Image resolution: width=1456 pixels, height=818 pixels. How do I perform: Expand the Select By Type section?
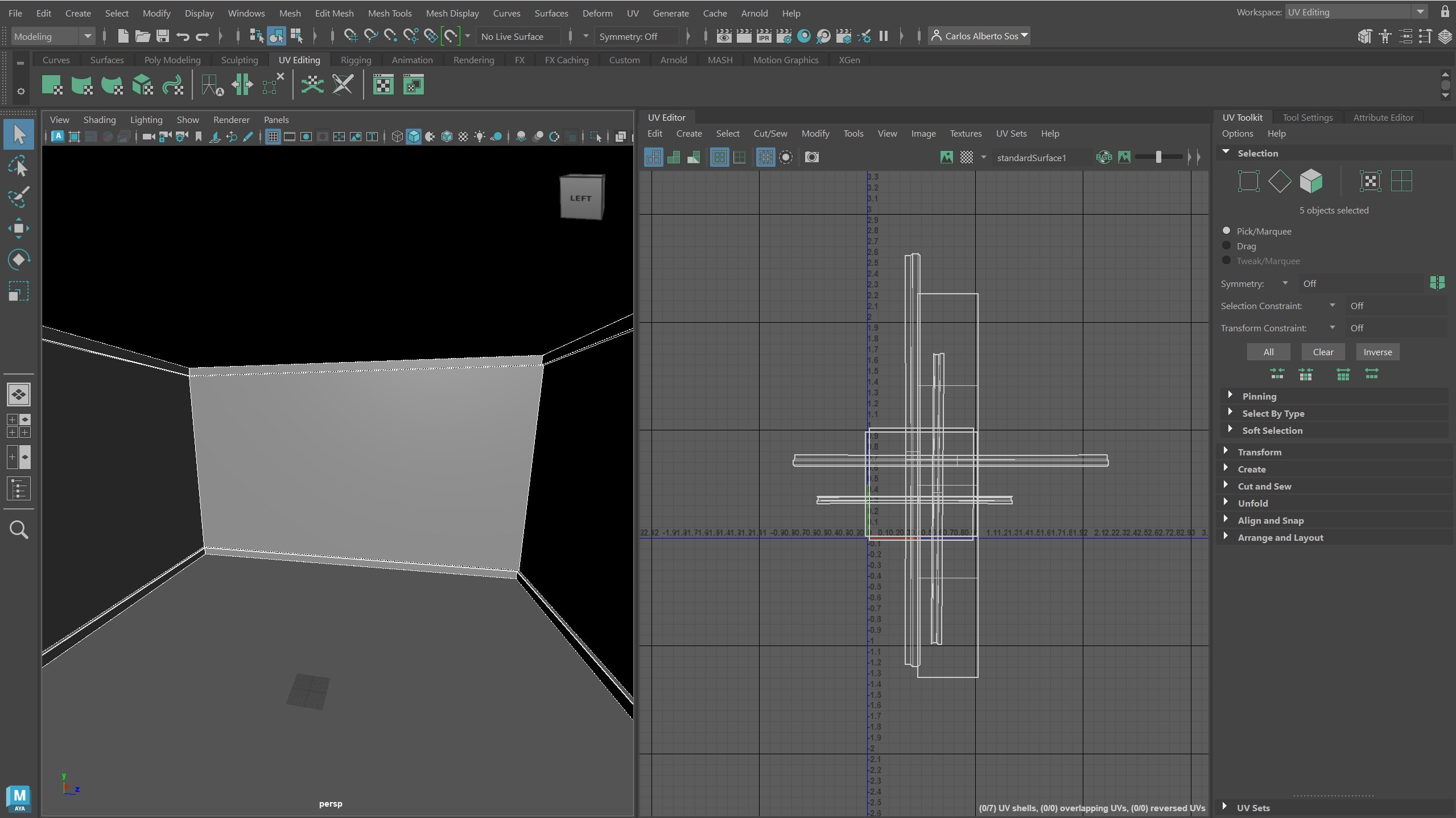coord(1333,413)
